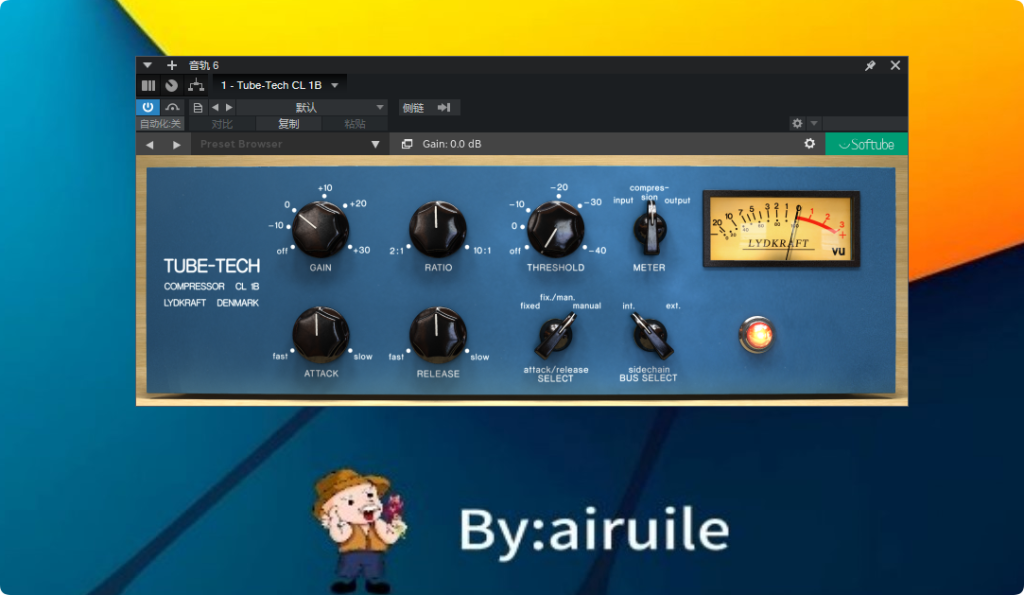Open the routing view tree icon

coord(196,86)
